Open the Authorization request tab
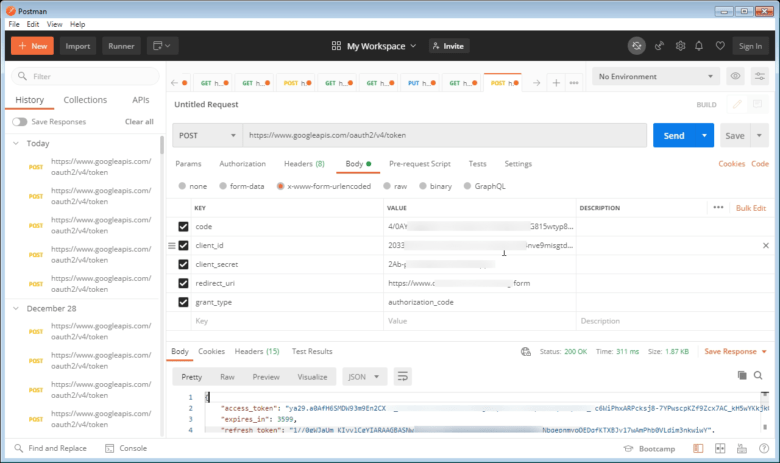Image resolution: width=780 pixels, height=463 pixels. point(242,164)
